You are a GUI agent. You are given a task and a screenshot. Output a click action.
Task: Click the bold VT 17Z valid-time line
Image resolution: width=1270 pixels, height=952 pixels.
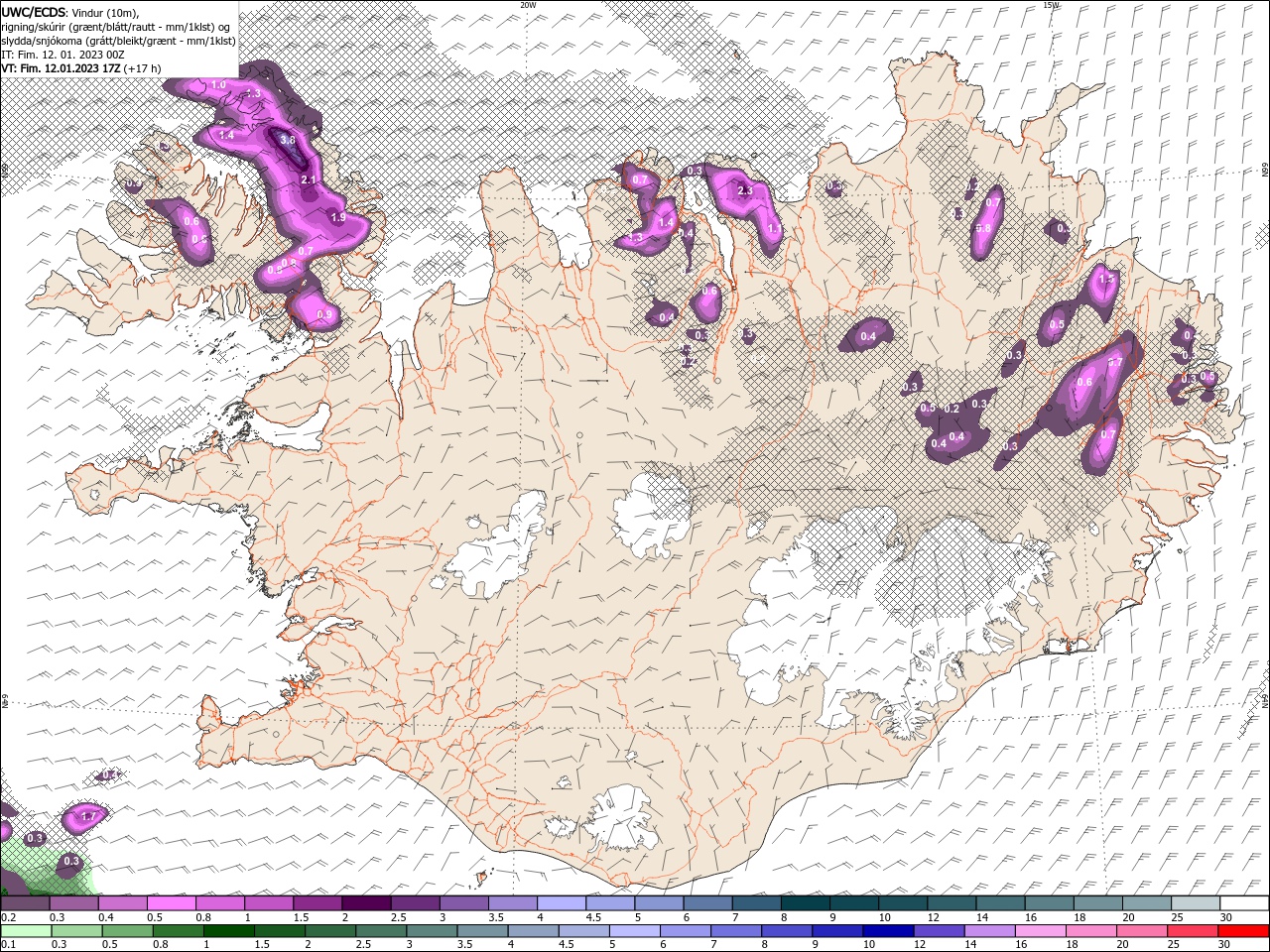(x=81, y=68)
